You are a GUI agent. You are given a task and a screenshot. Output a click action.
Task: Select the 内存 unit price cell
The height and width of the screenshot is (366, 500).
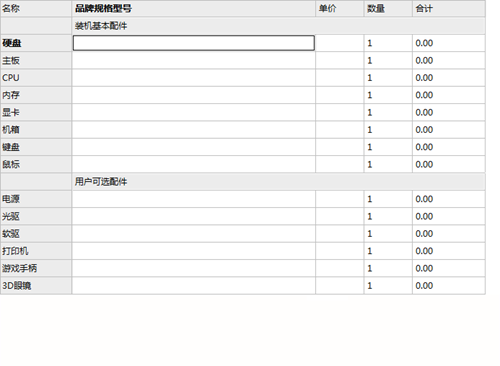coord(340,95)
